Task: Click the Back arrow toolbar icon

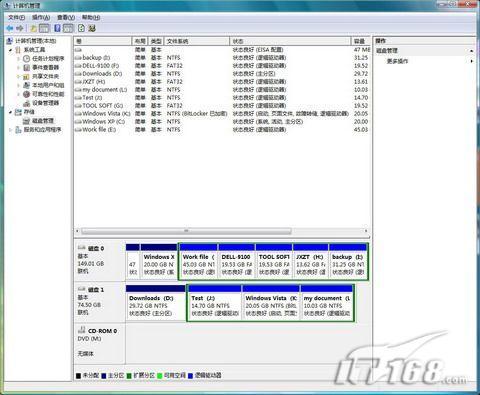Action: click(10, 29)
